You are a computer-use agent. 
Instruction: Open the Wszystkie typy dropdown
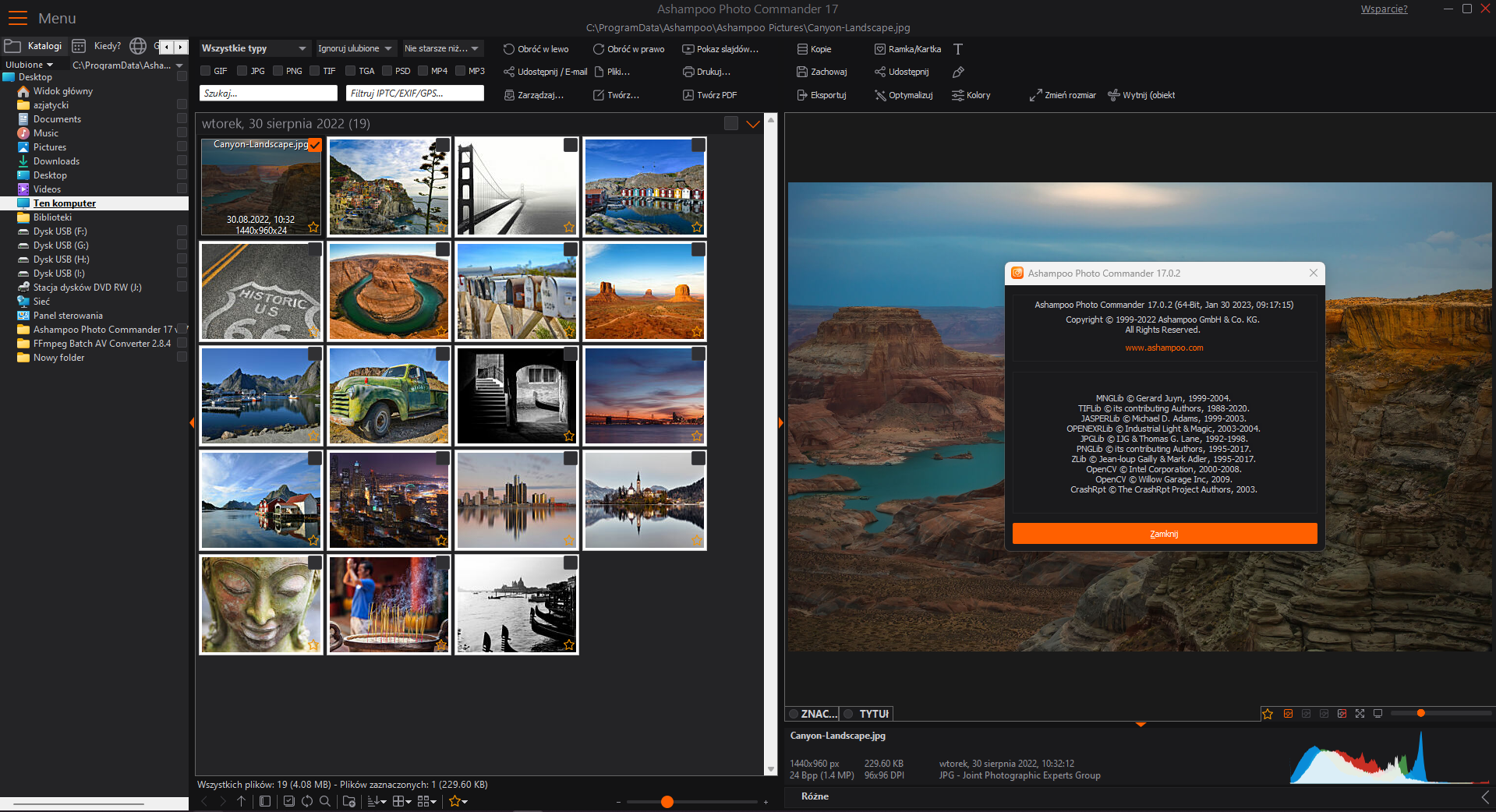[x=254, y=48]
